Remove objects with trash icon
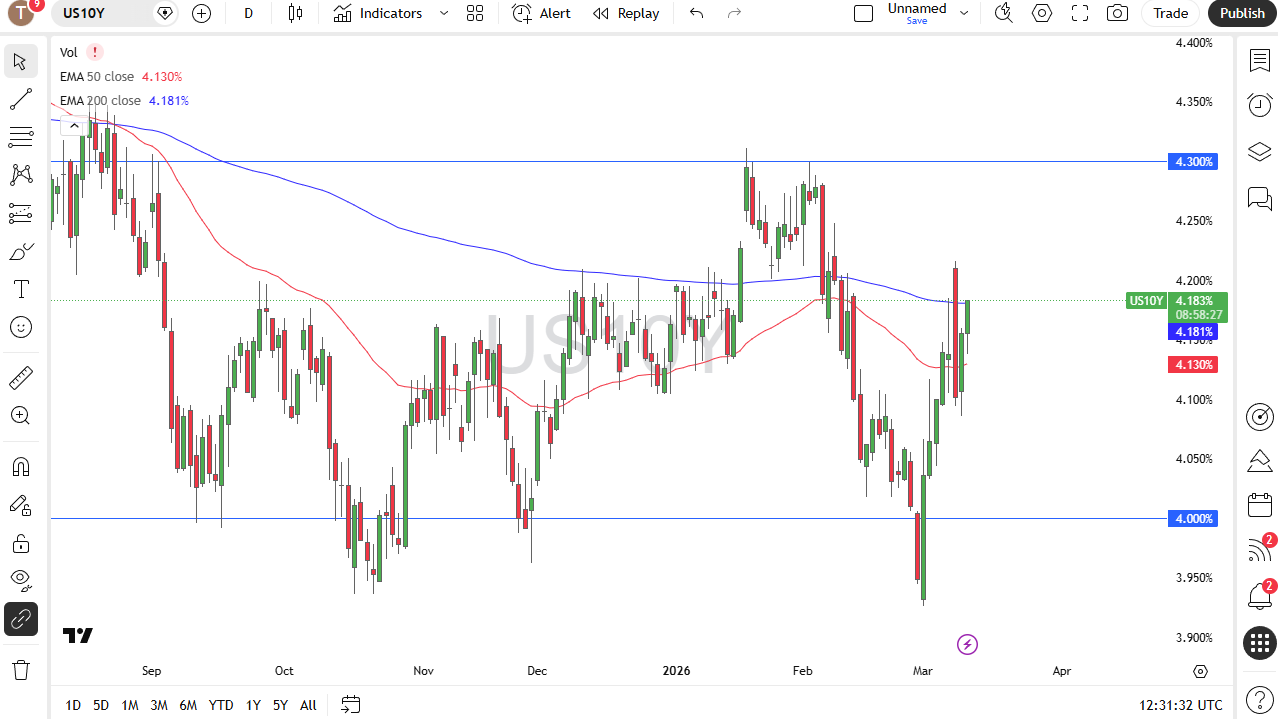The height and width of the screenshot is (719, 1278). [20, 669]
